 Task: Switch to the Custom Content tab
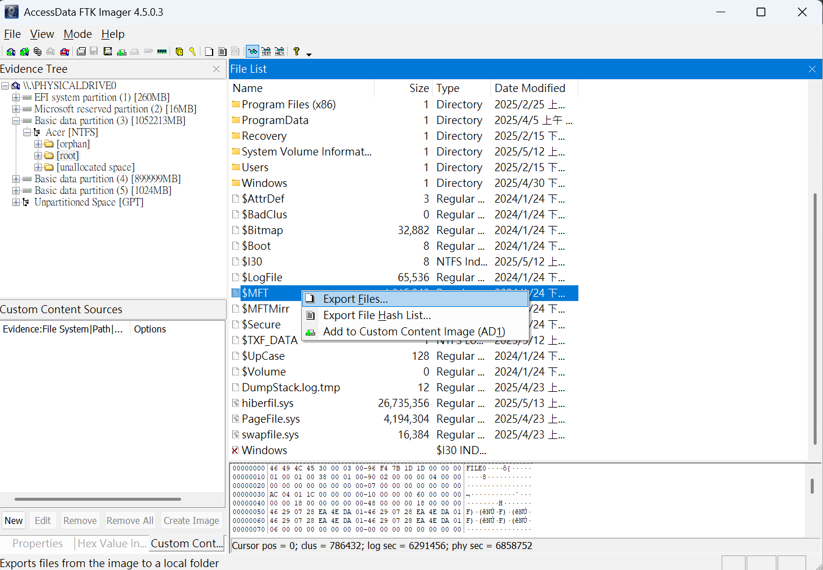click(187, 544)
